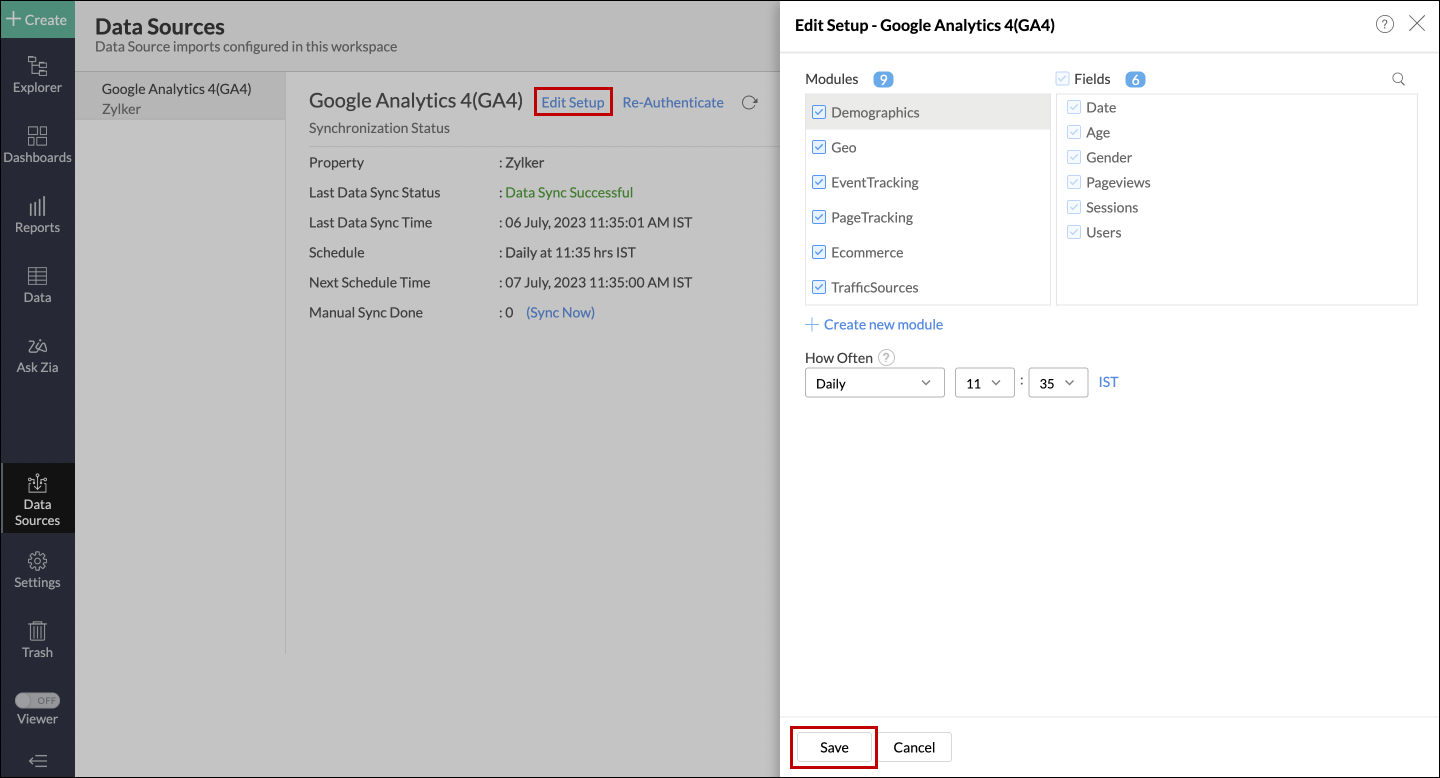Viewport: 1440px width, 778px height.
Task: Expand the hour dropdown showing 11
Action: [984, 383]
